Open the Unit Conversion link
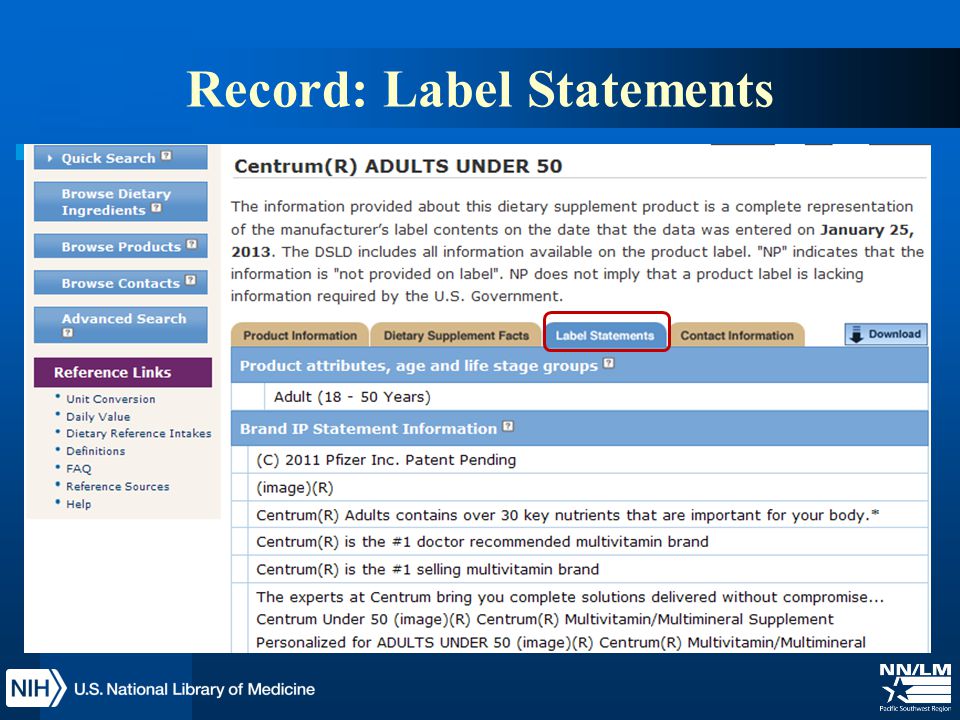 pos(111,399)
